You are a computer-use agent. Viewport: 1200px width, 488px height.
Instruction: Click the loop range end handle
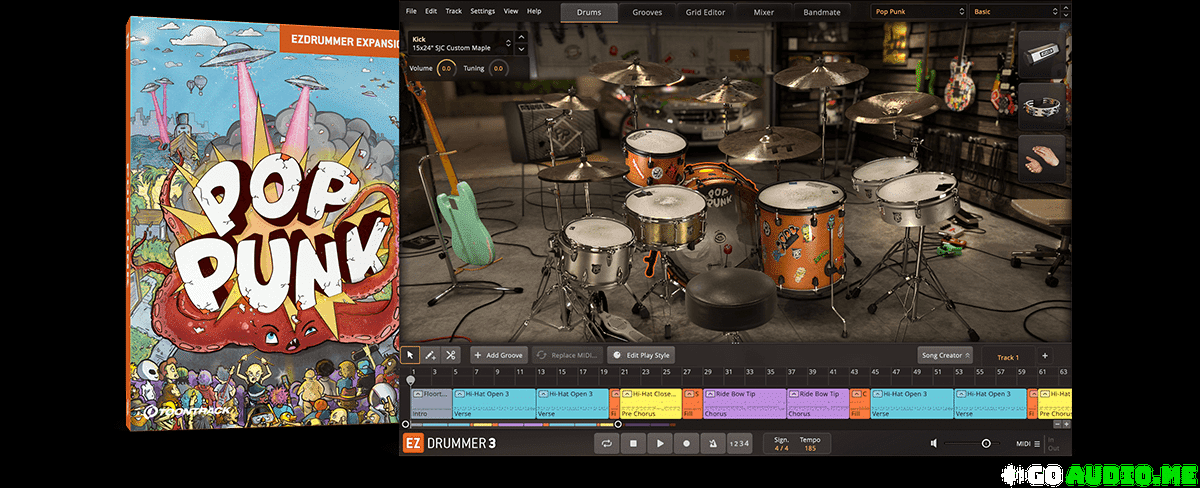(x=617, y=424)
